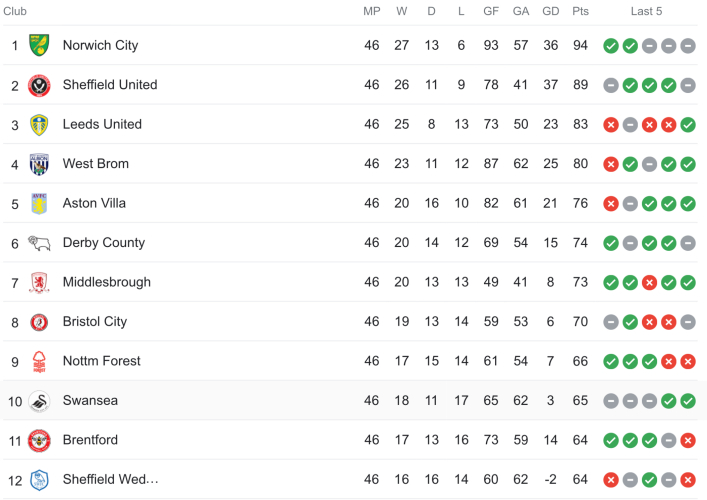Click the Club column header
This screenshot has height=500, width=707.
click(x=15, y=12)
